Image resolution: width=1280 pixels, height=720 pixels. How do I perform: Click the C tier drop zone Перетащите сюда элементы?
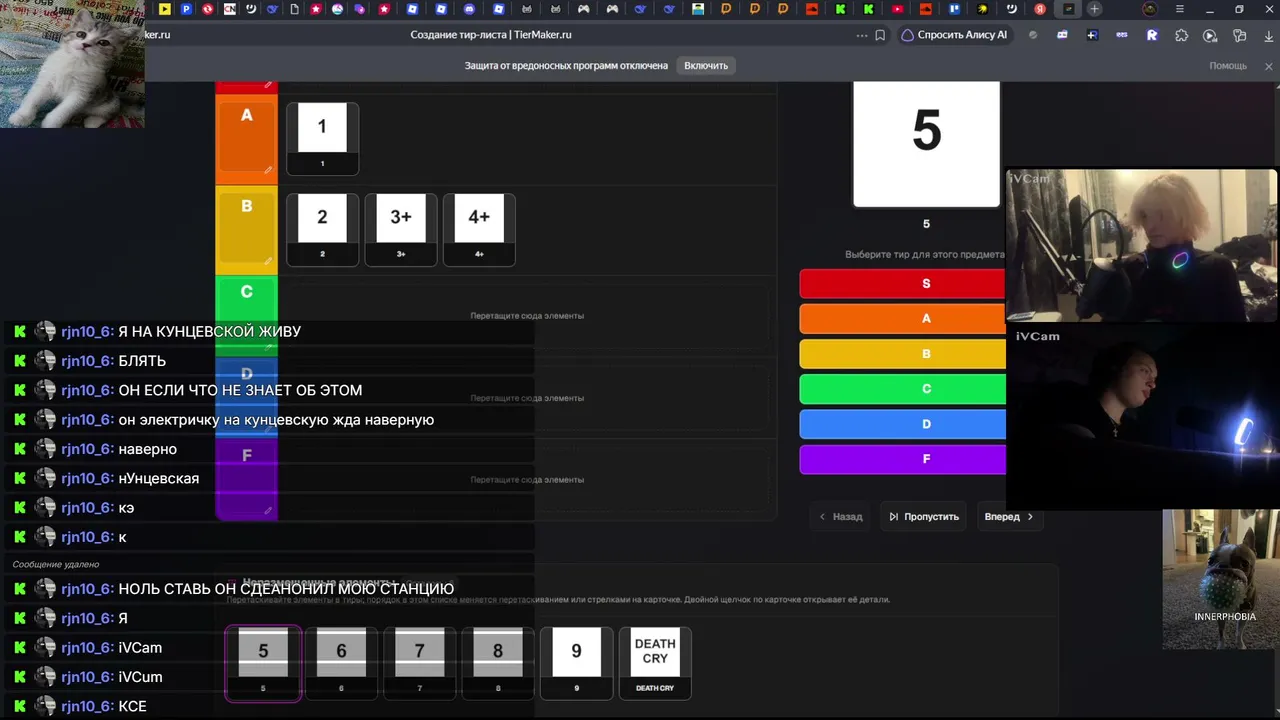coord(527,316)
